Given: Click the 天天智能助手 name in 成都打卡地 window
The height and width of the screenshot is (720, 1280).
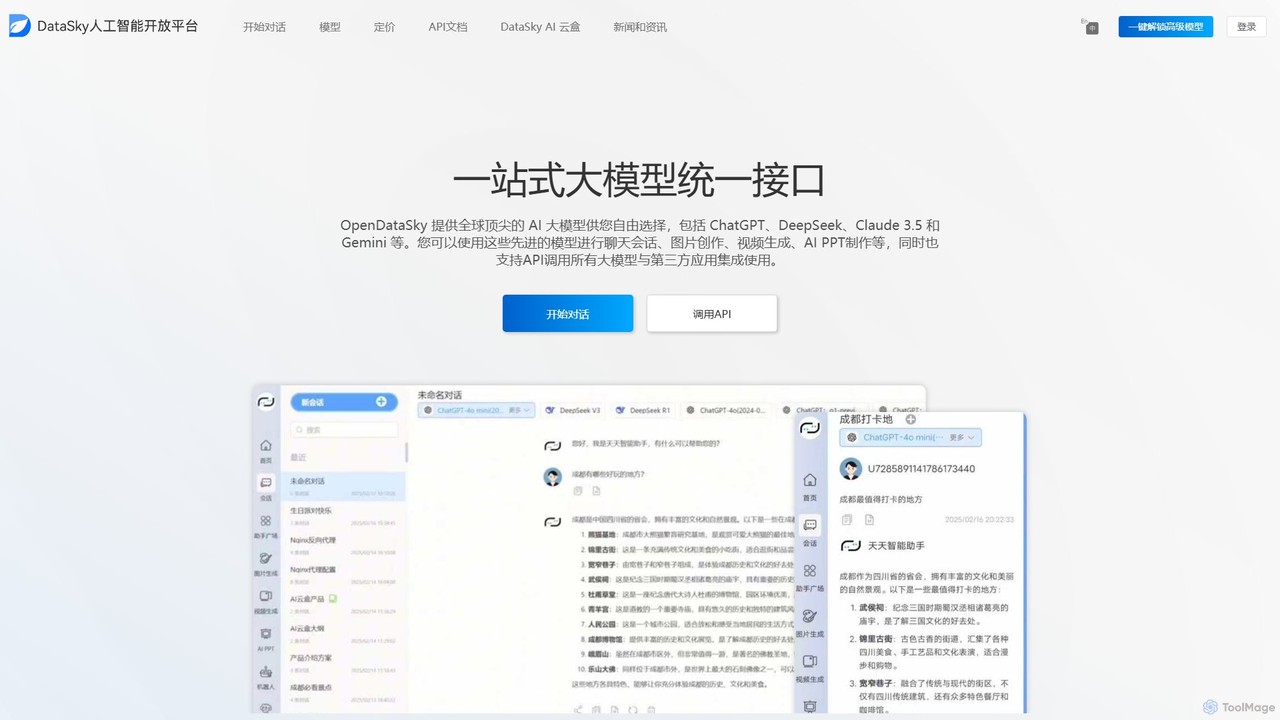Looking at the screenshot, I should point(896,546).
